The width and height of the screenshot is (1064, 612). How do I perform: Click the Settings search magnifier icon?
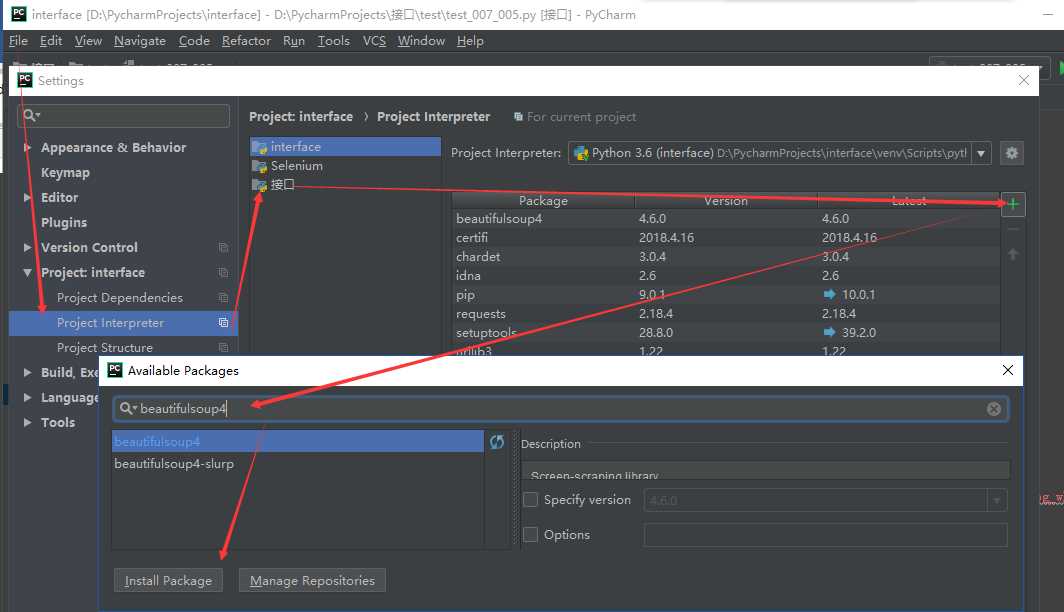tap(31, 115)
